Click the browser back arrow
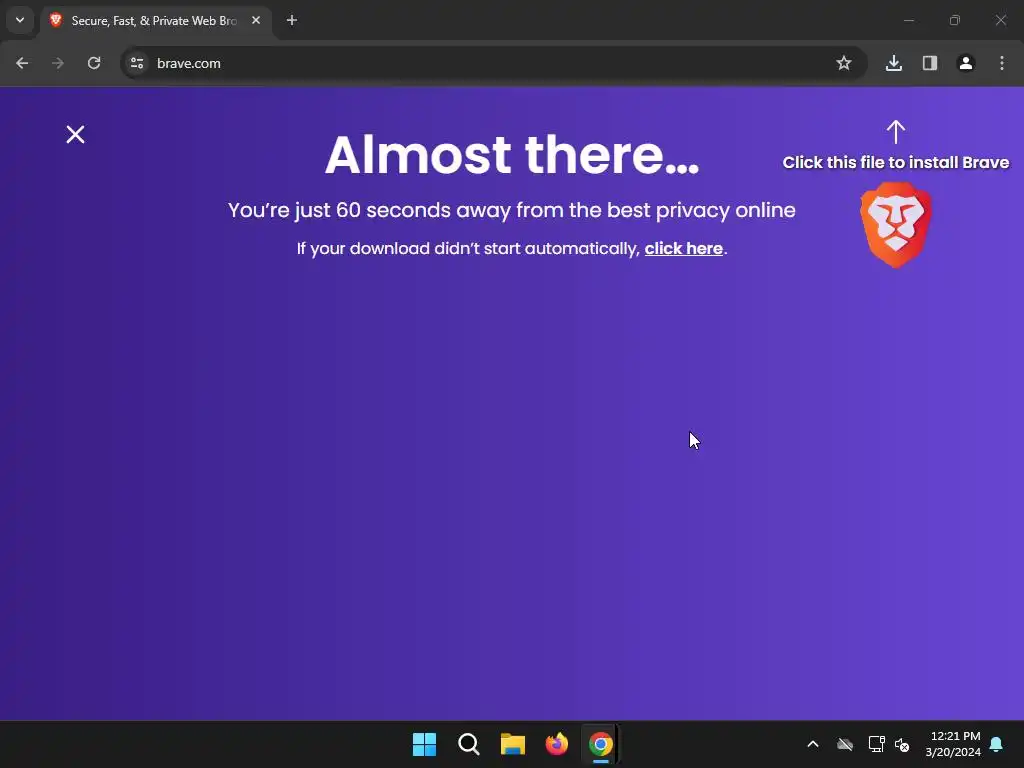Viewport: 1024px width, 768px height. [22, 63]
